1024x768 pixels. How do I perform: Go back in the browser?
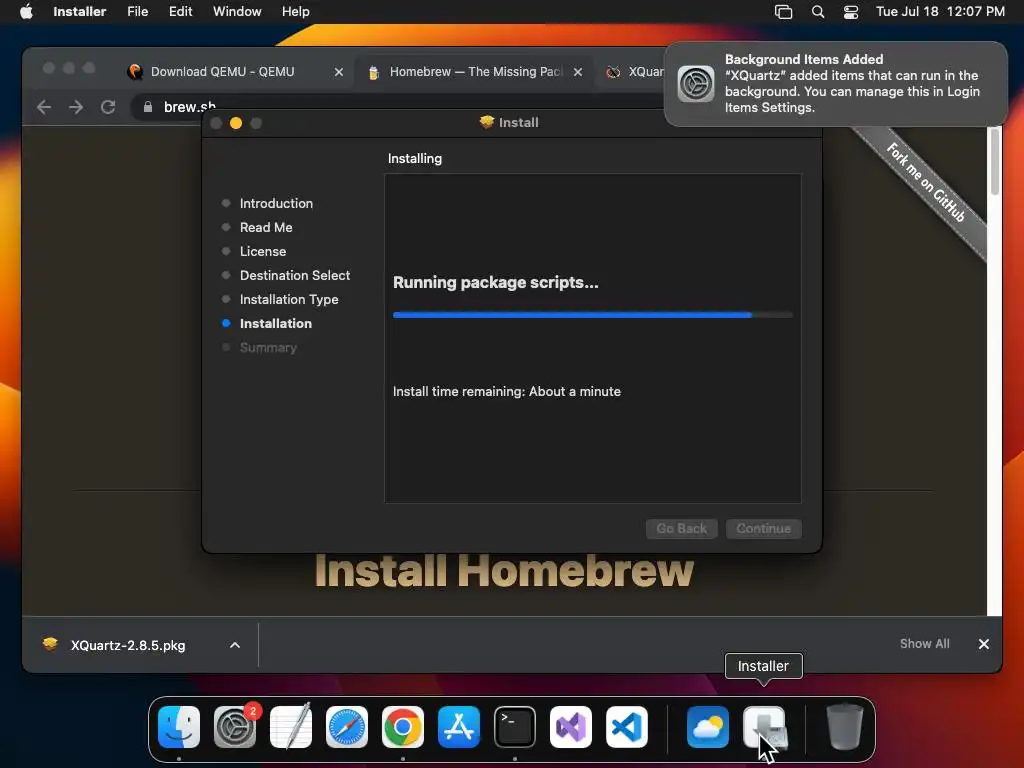click(44, 107)
